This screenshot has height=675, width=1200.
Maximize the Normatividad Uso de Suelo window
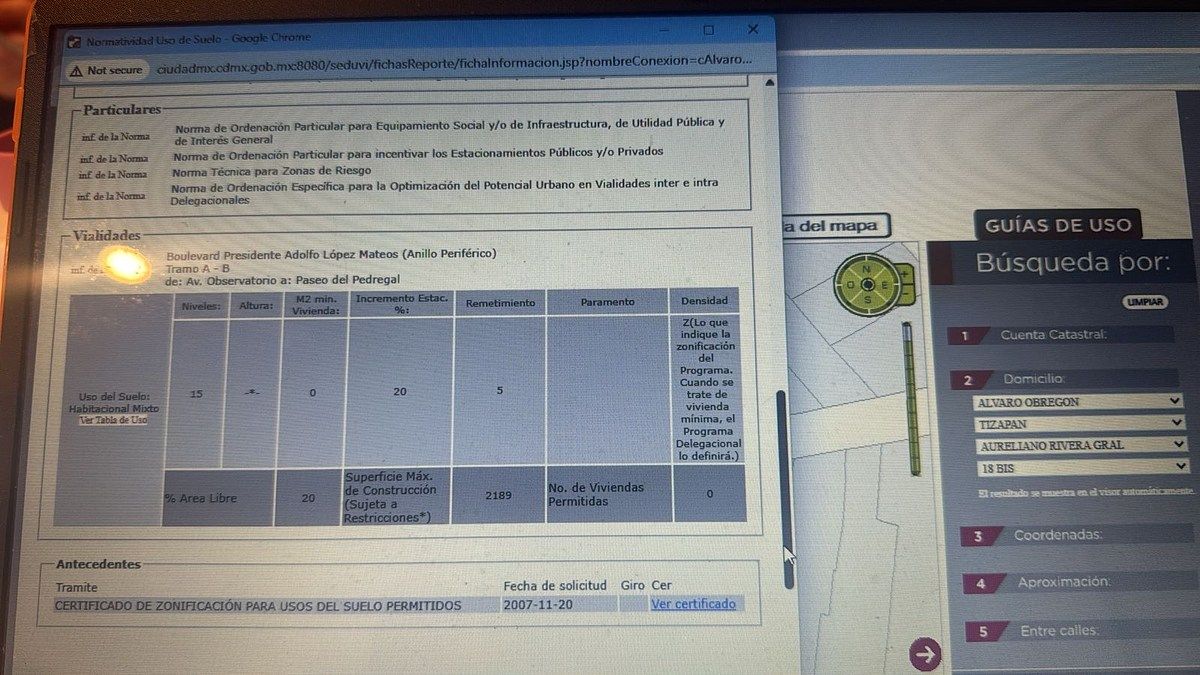click(709, 31)
